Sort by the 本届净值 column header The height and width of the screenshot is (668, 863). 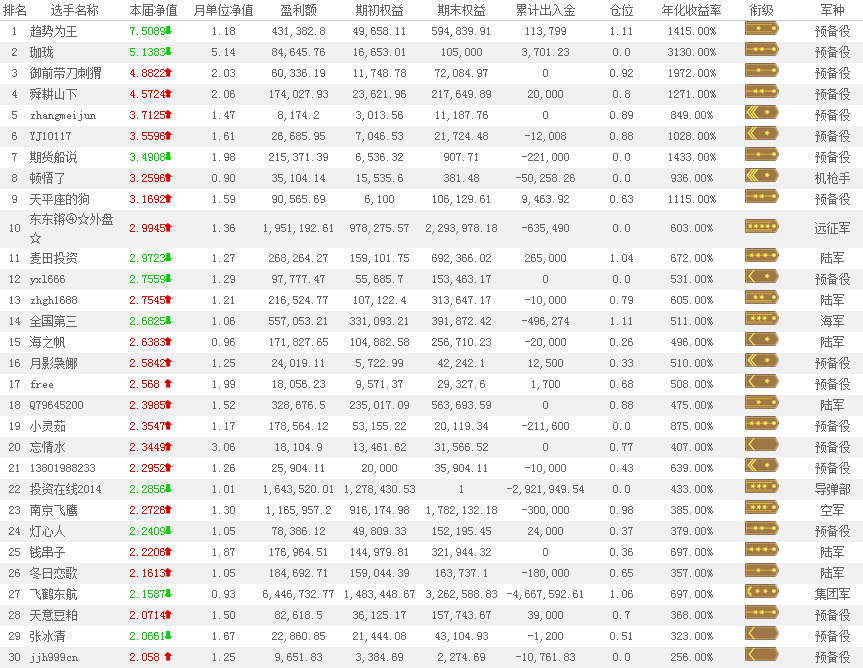pyautogui.click(x=153, y=10)
